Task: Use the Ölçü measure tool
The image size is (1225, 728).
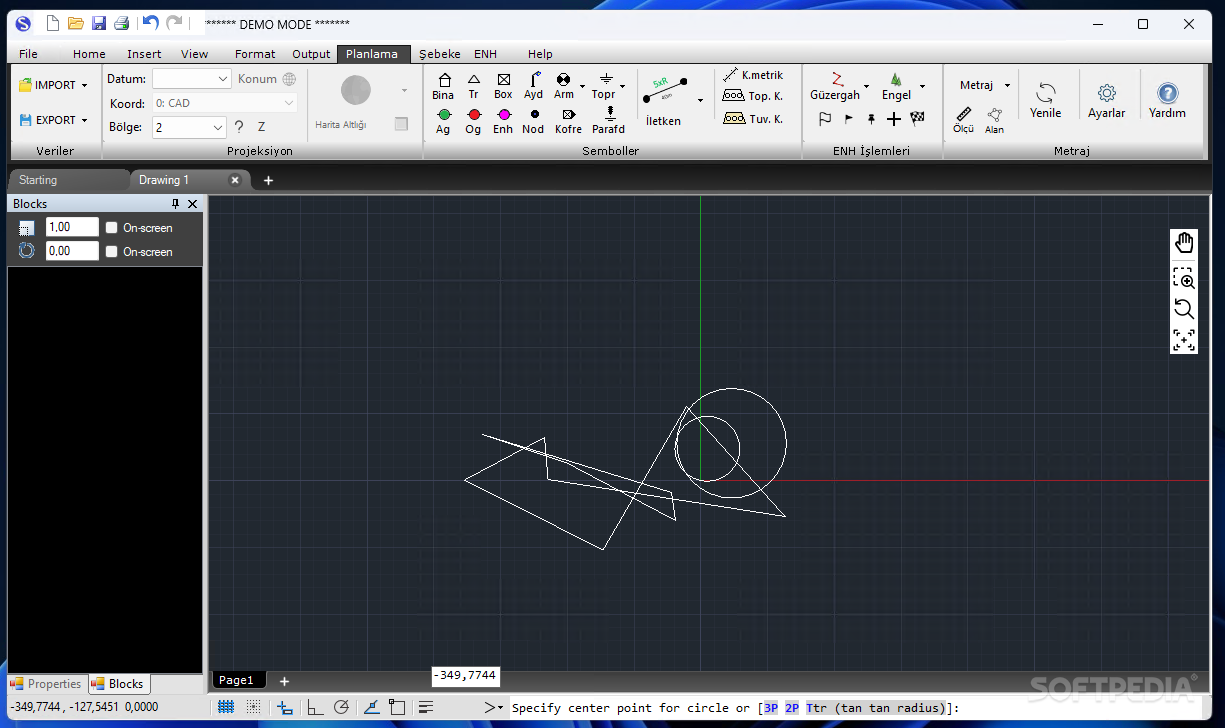Action: [963, 120]
